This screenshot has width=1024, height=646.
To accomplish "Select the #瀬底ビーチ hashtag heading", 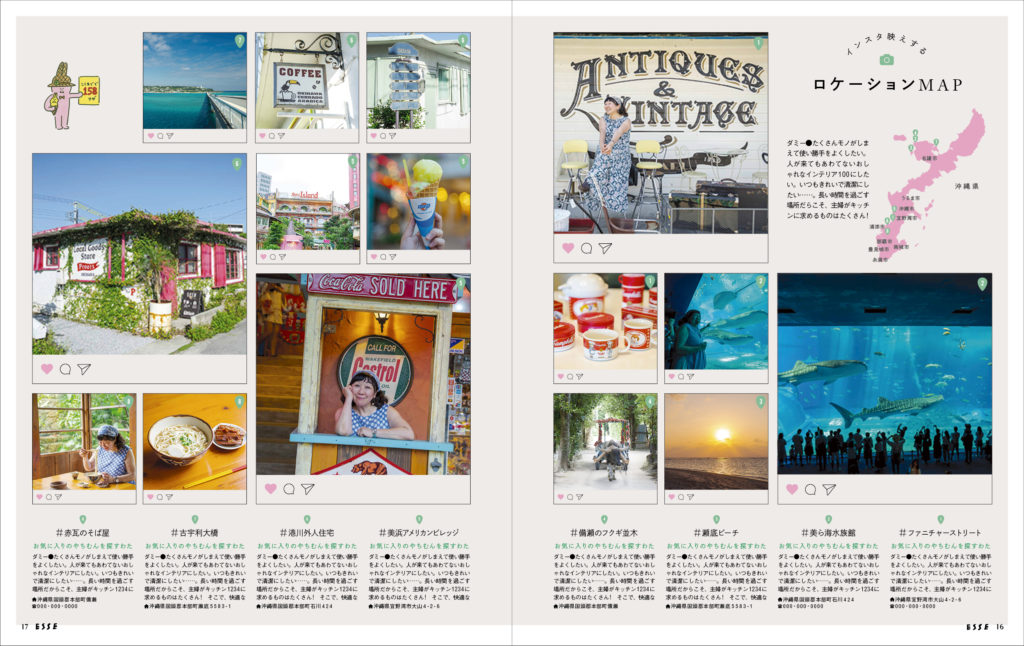I will coord(715,533).
